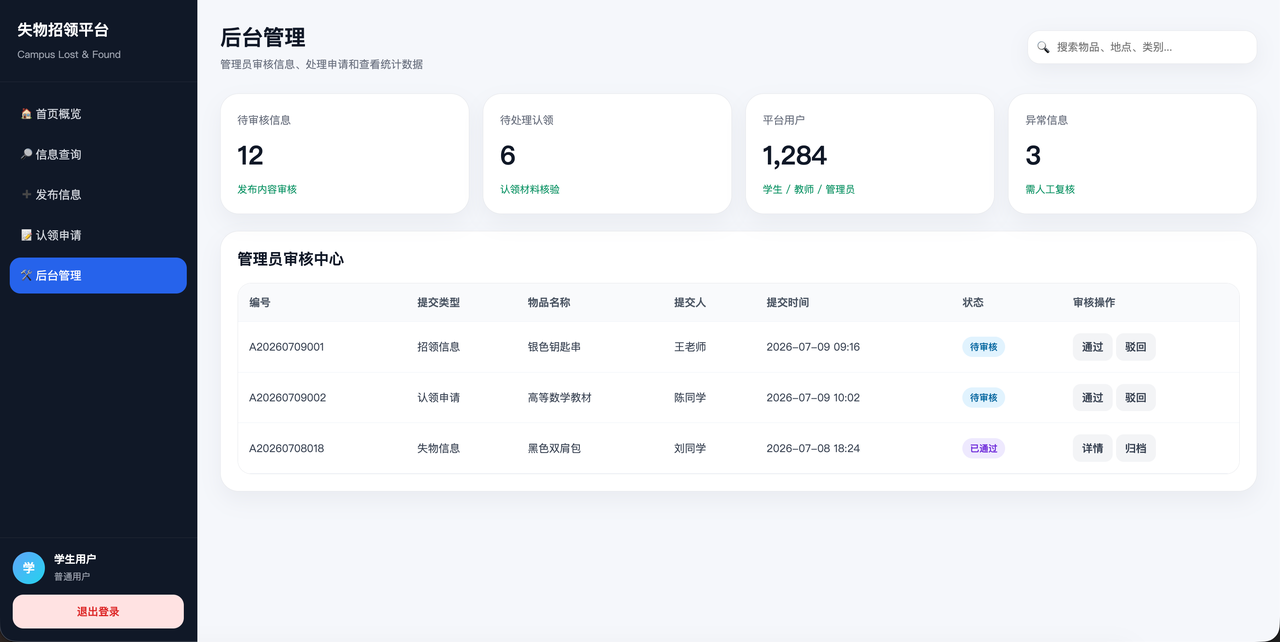Image resolution: width=1280 pixels, height=642 pixels.
Task: Click 通过 for the 银色钥匙串 row
Action: pyautogui.click(x=1092, y=347)
